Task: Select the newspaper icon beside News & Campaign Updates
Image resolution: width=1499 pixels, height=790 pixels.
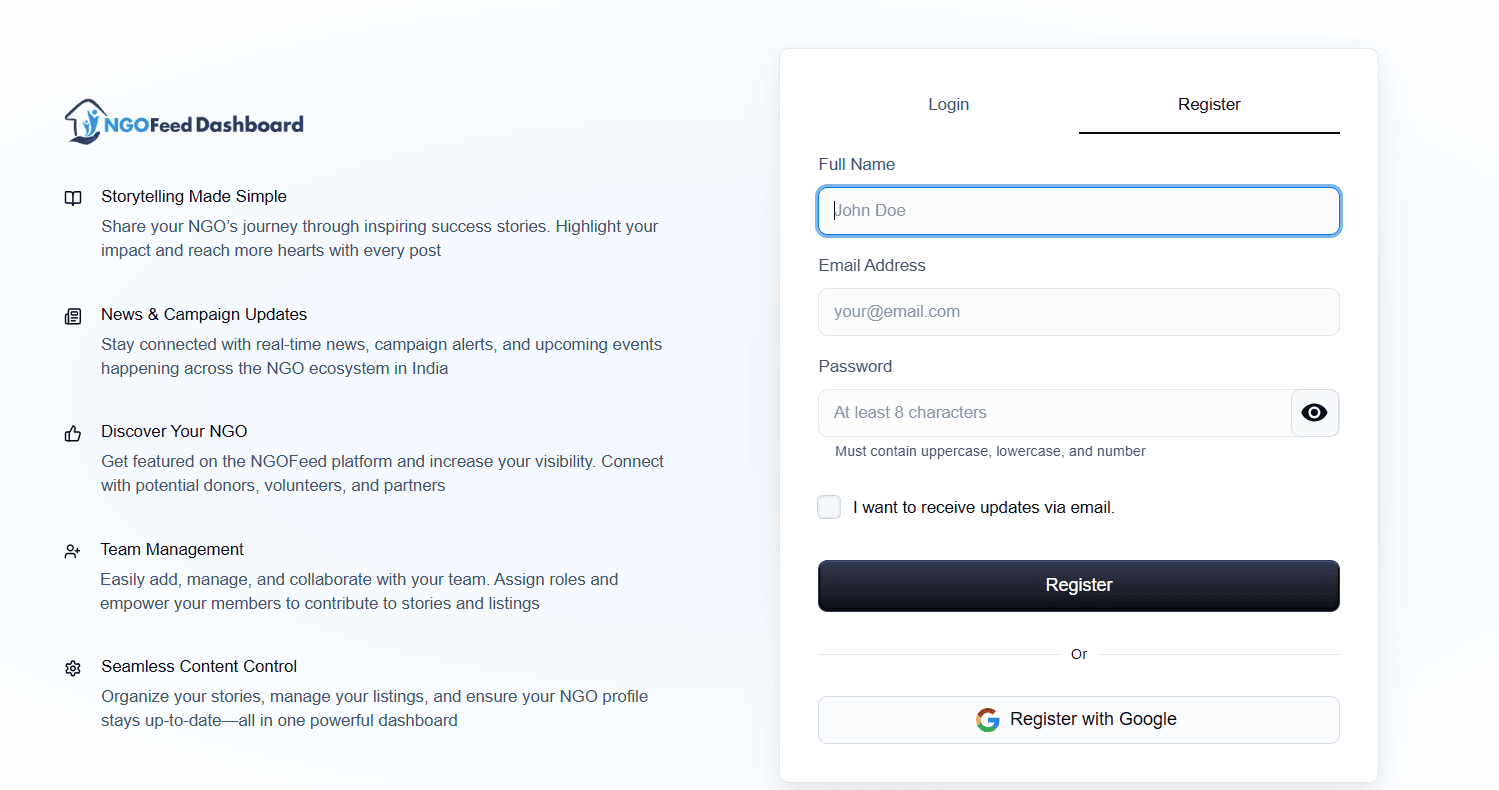Action: [x=72, y=315]
